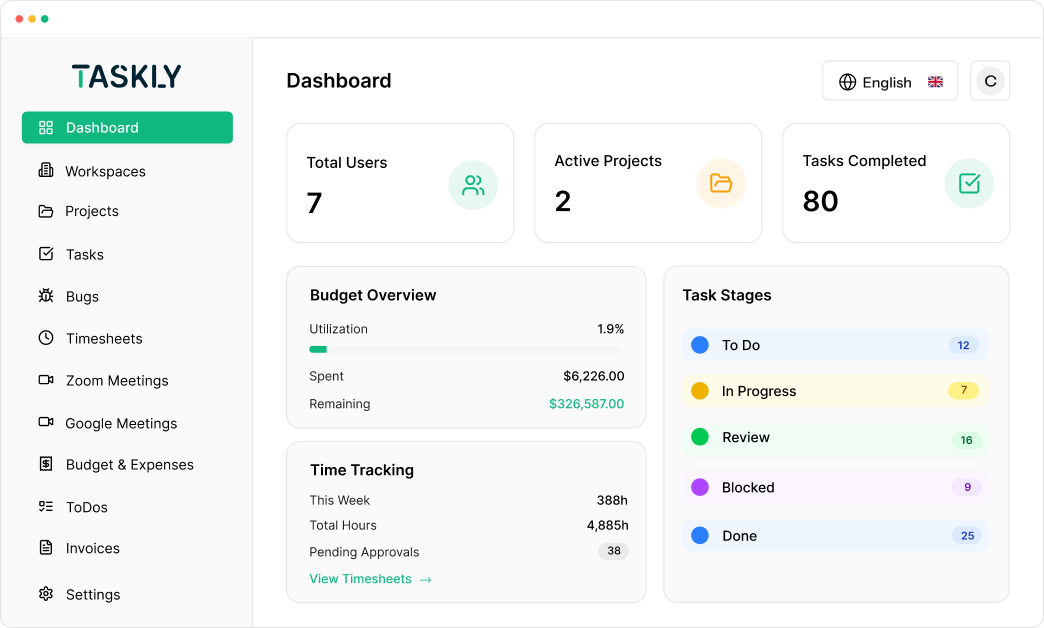
Task: Click the This Week value 388h
Action: 612,500
